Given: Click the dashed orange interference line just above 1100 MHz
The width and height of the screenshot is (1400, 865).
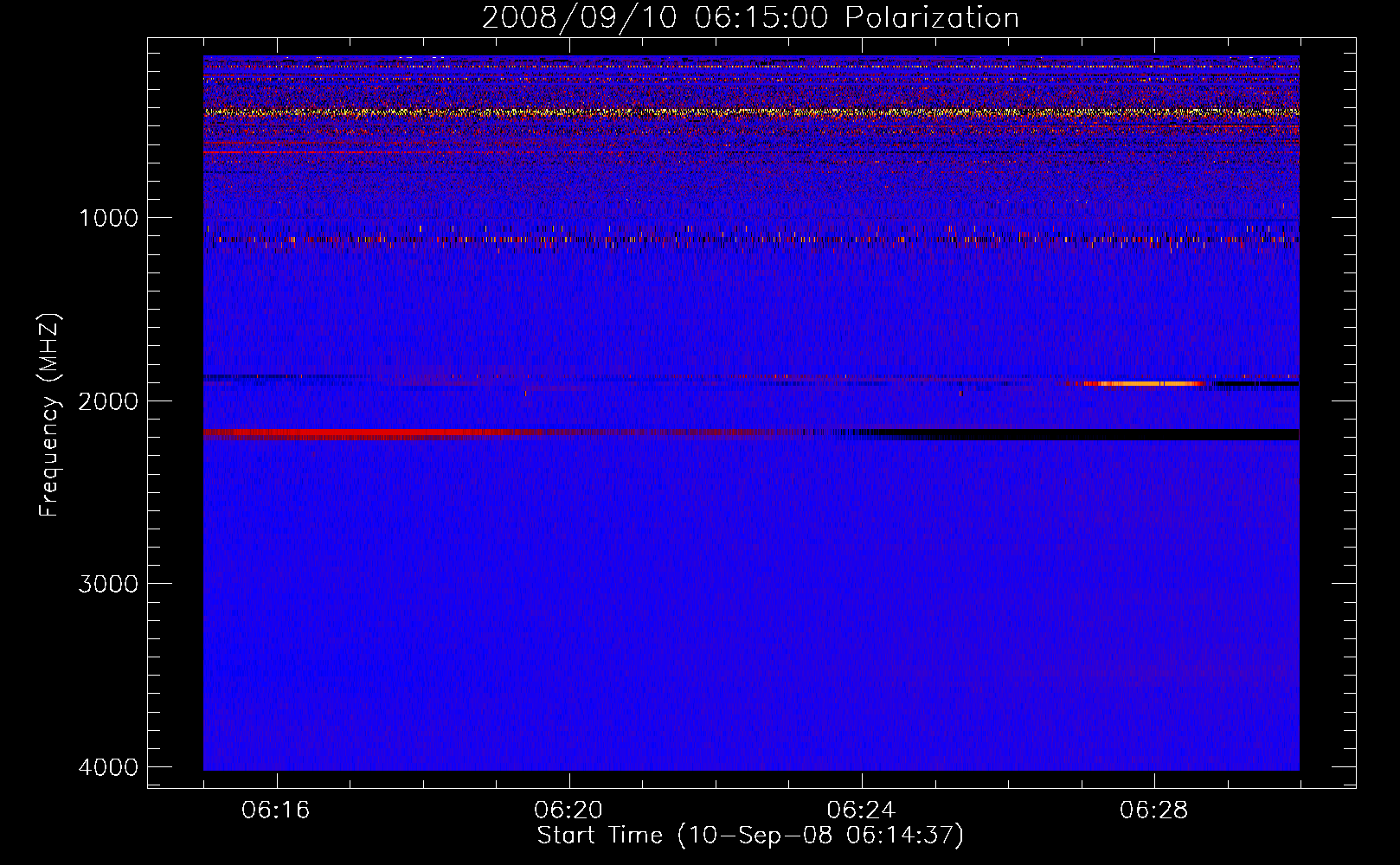Looking at the screenshot, I should click(751, 240).
